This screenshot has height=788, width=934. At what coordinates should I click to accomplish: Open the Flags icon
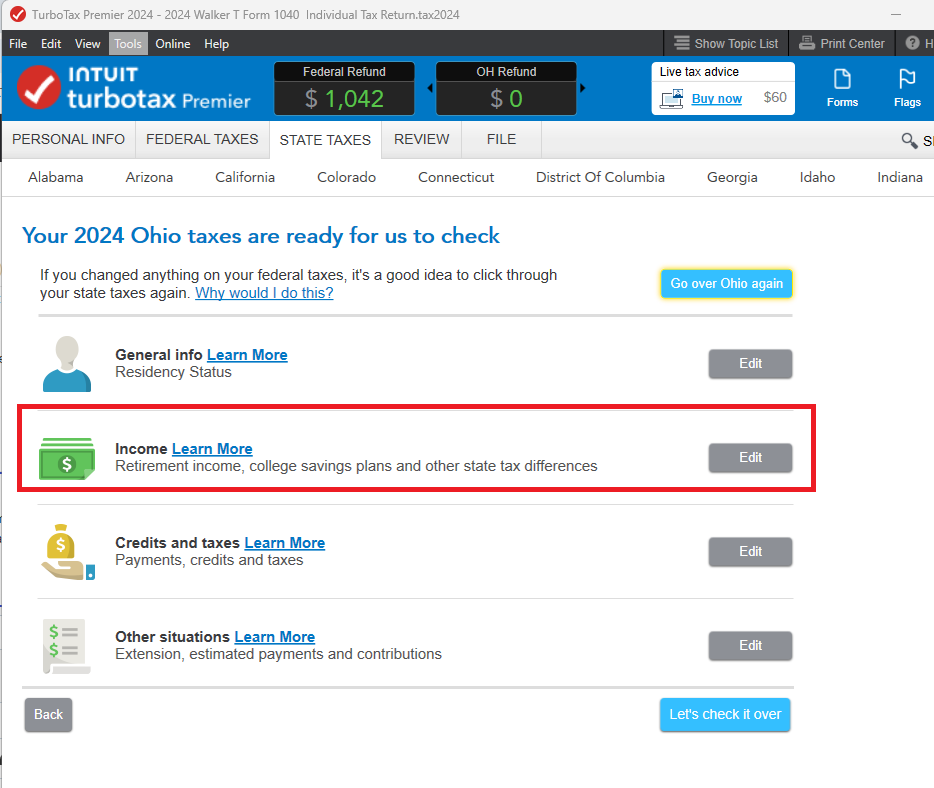[907, 79]
